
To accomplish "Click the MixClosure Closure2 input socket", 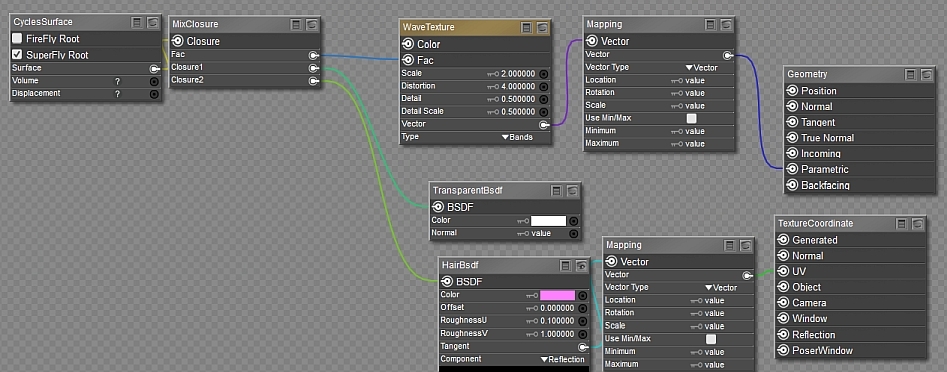I will pos(313,81).
